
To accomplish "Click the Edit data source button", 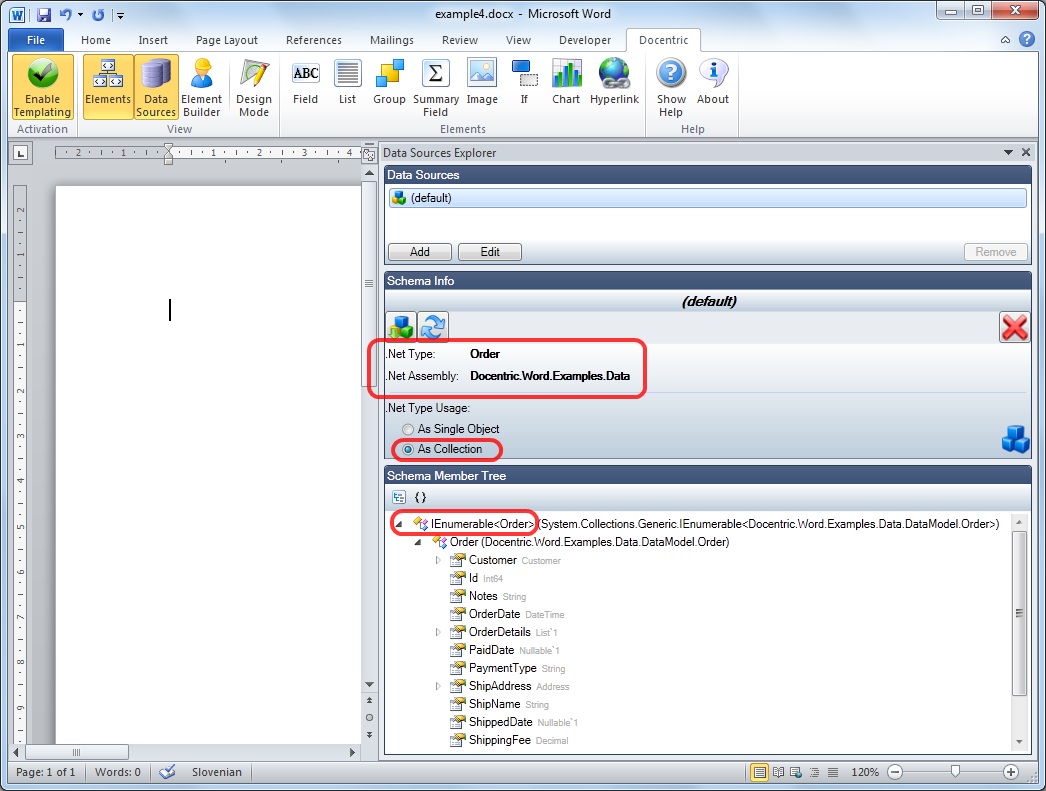I will pyautogui.click(x=490, y=252).
